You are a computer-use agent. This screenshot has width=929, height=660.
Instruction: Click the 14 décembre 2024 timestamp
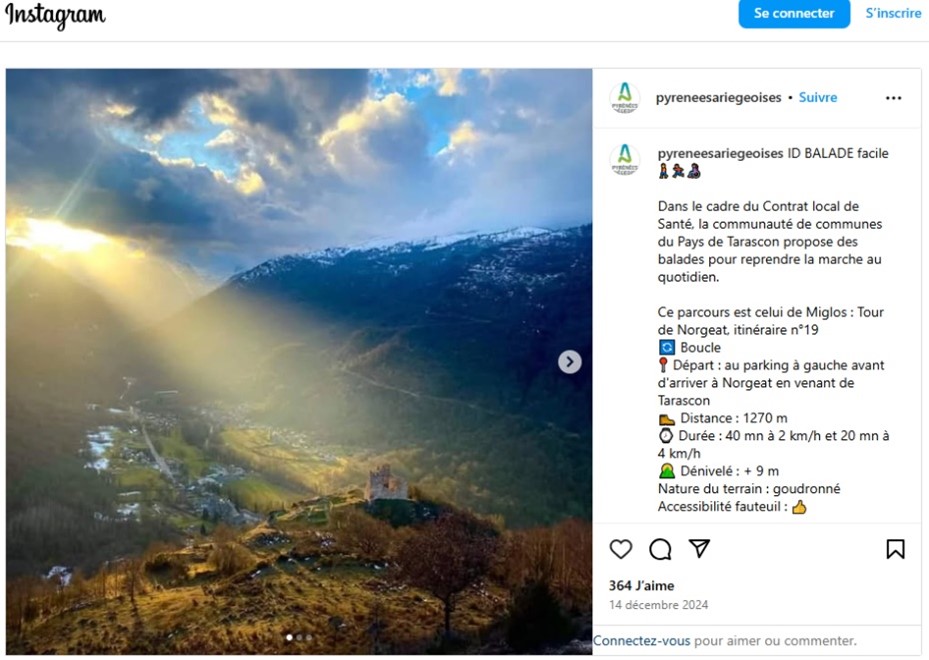(x=660, y=605)
